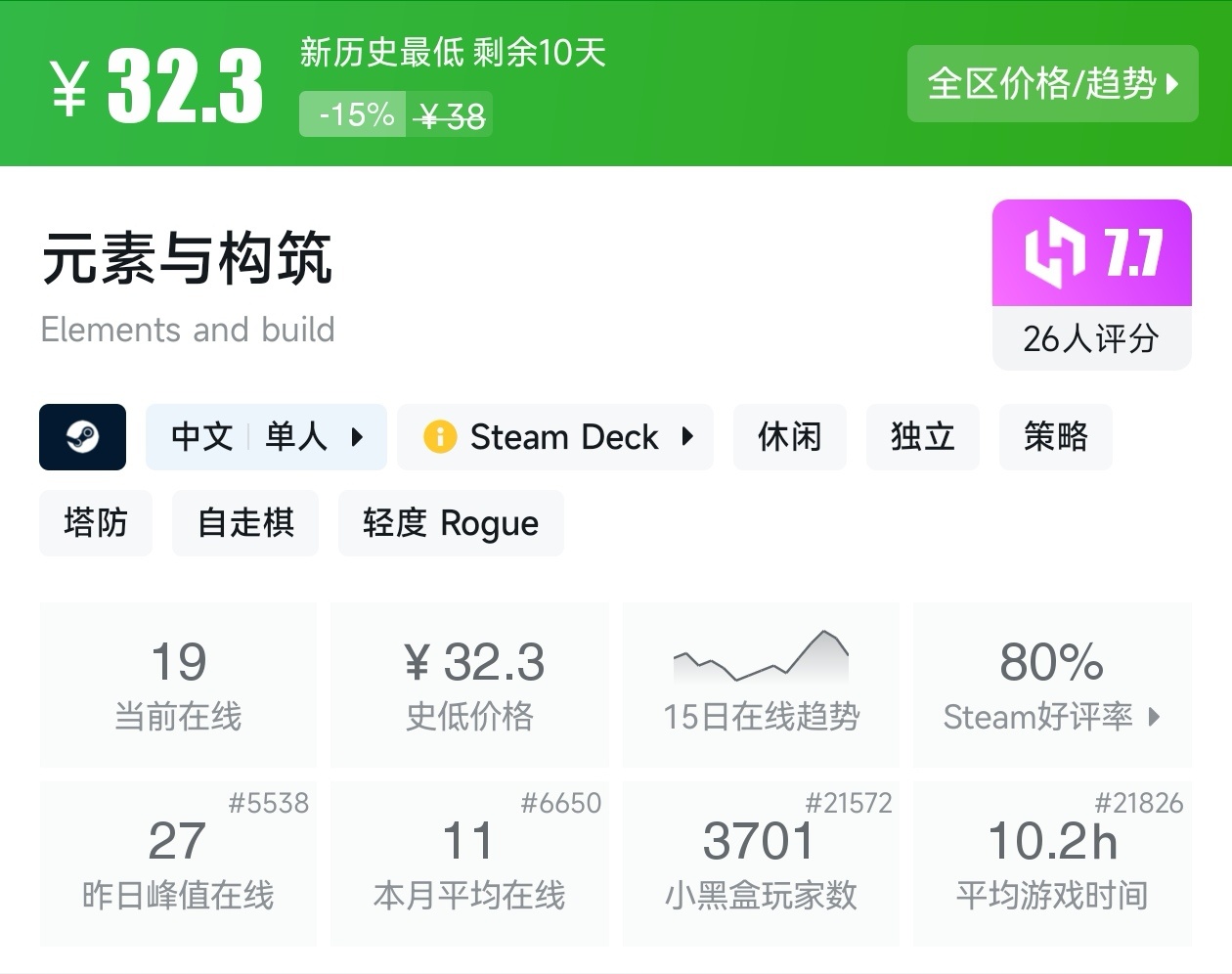Image resolution: width=1232 pixels, height=974 pixels.
Task: Select the 休闲 tag
Action: pos(789,436)
